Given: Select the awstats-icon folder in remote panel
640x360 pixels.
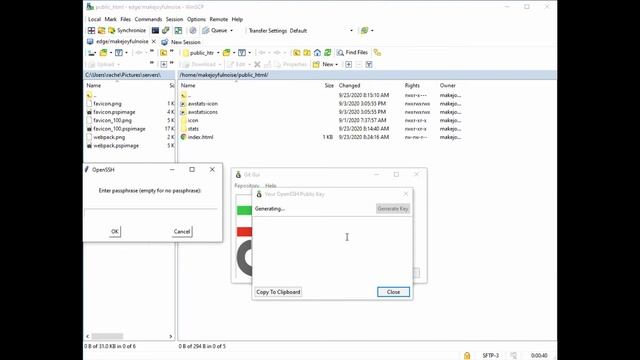Looking at the screenshot, I should tap(203, 104).
